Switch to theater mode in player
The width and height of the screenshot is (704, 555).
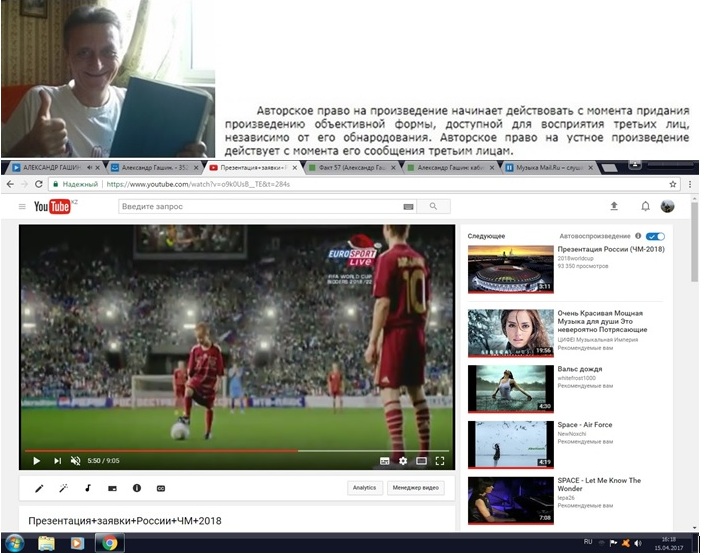(x=421, y=461)
